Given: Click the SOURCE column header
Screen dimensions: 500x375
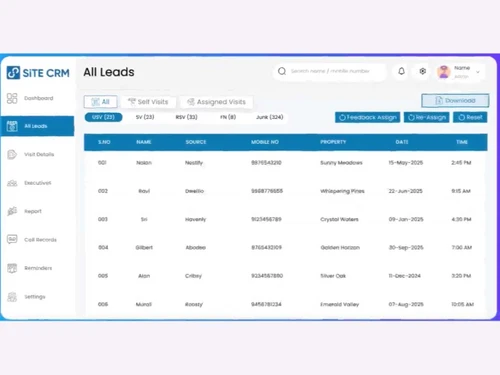Looking at the screenshot, I should tap(196, 142).
